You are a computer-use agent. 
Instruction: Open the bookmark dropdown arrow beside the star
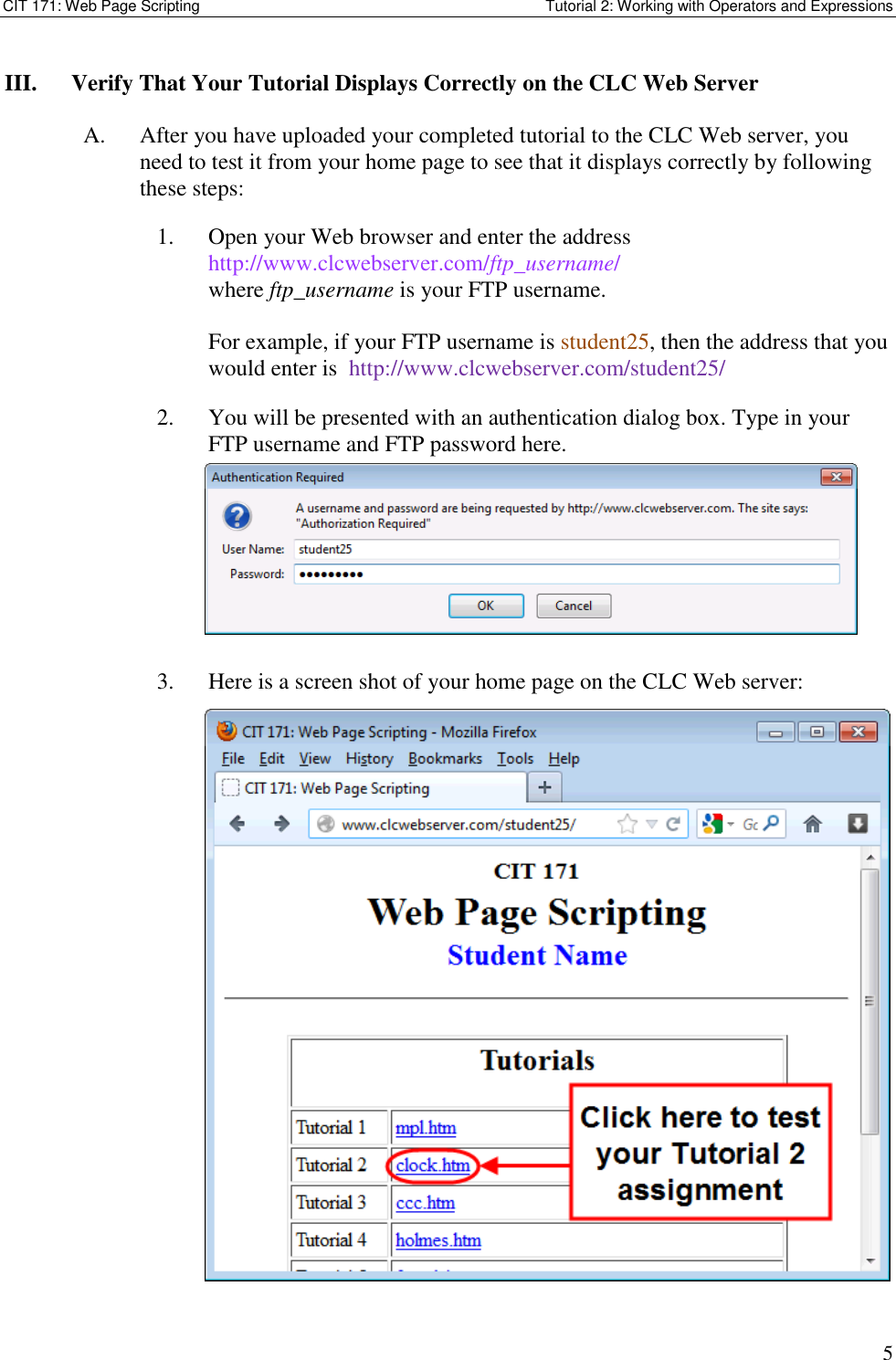coord(649,821)
